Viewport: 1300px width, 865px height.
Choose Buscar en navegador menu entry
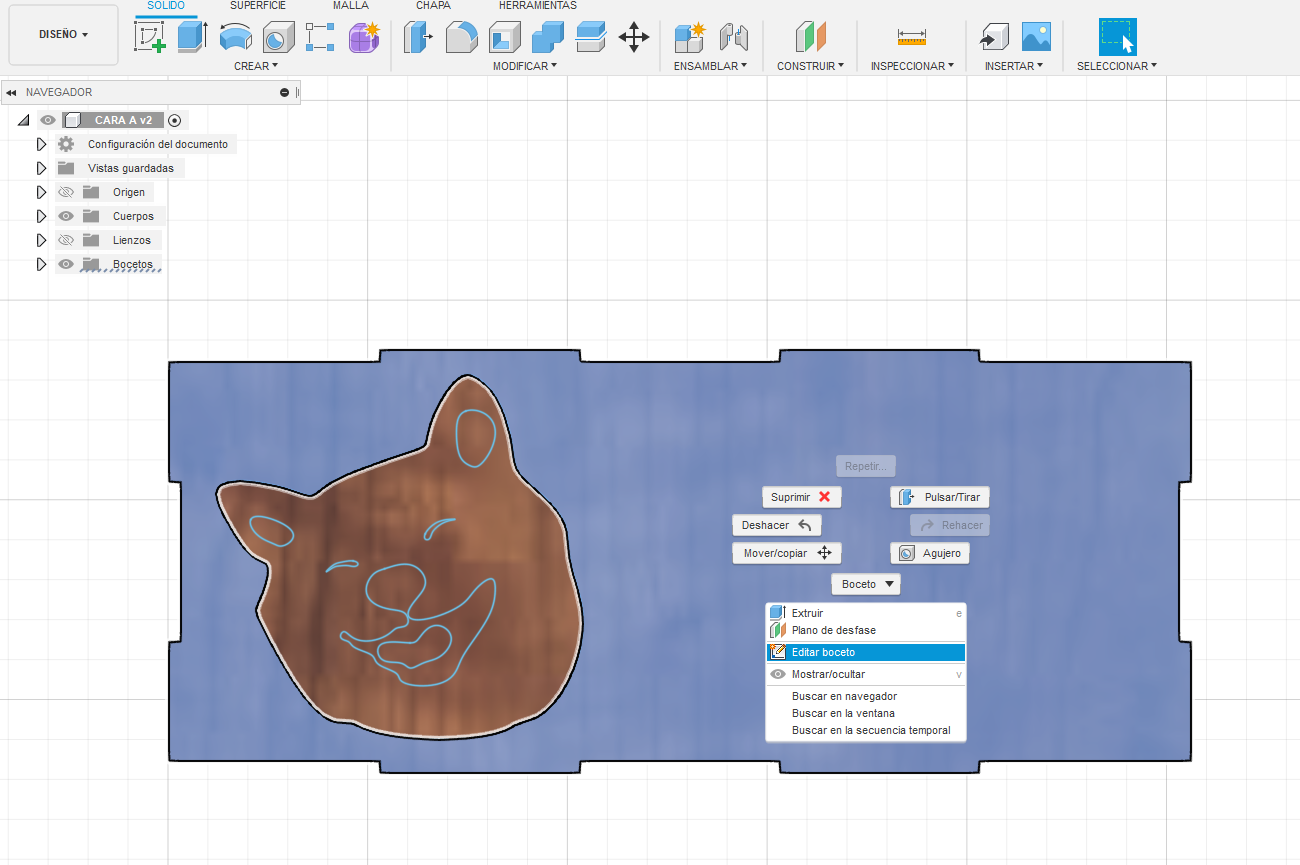[866, 696]
